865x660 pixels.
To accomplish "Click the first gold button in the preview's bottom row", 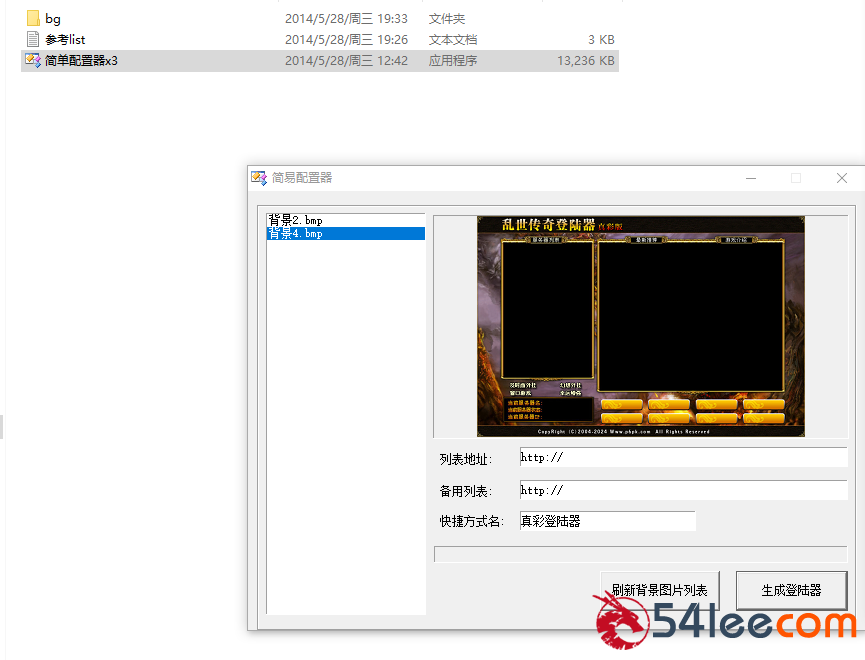I will pos(619,418).
